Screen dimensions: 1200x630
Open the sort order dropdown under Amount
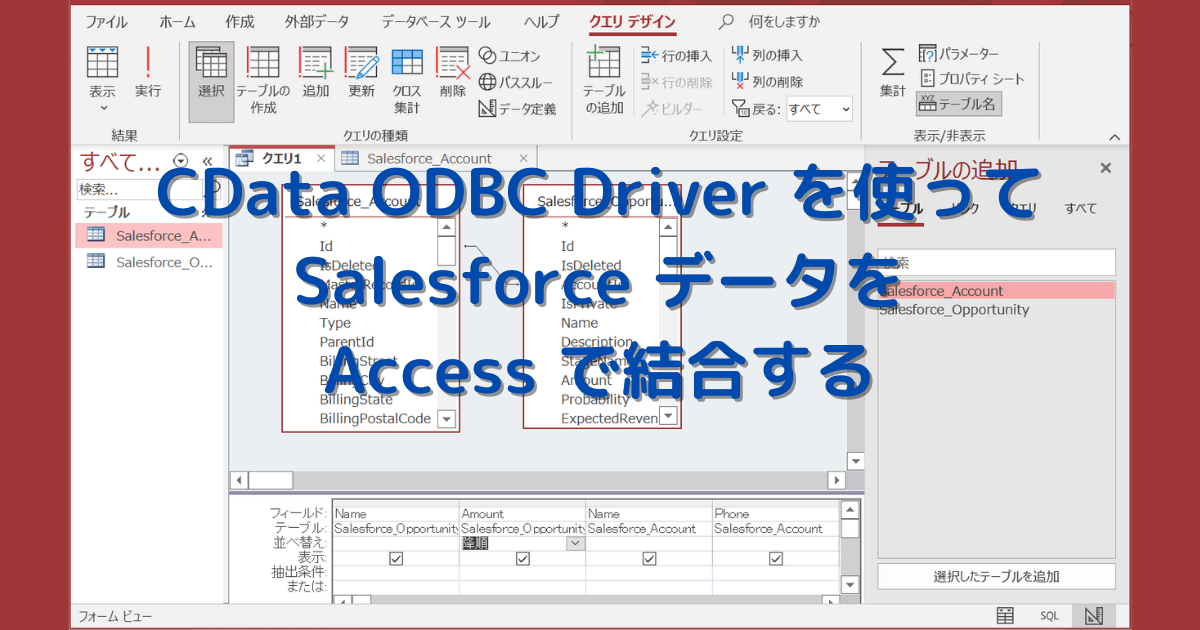pos(575,543)
